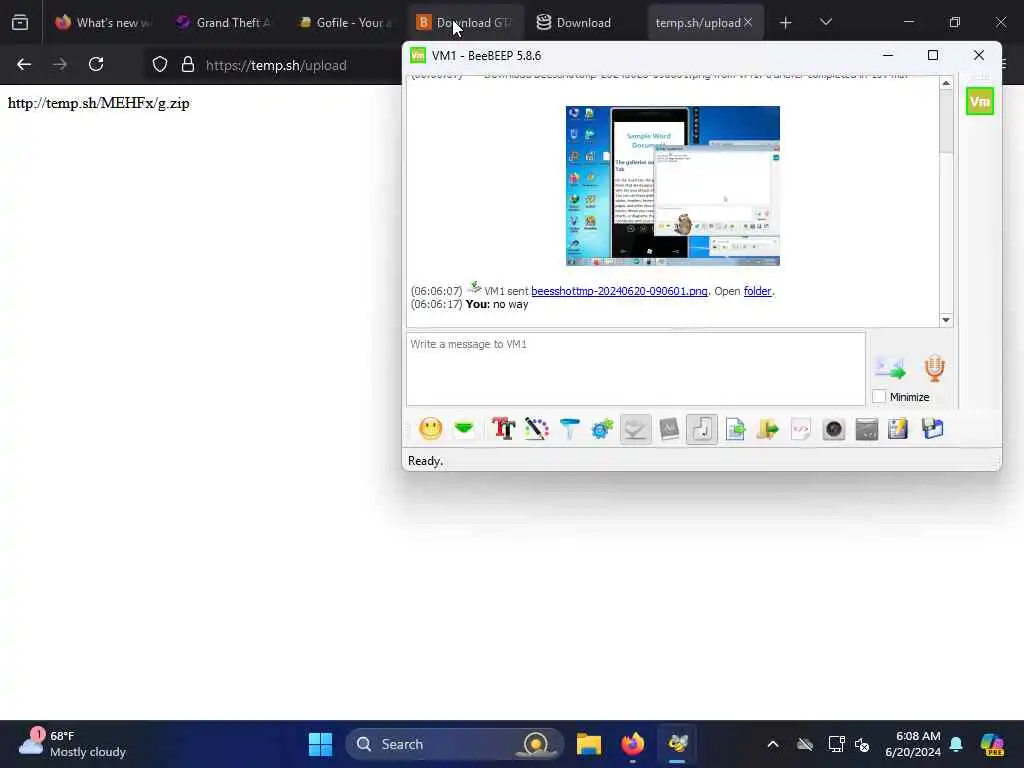Click the taskbar Search box

tap(455, 744)
